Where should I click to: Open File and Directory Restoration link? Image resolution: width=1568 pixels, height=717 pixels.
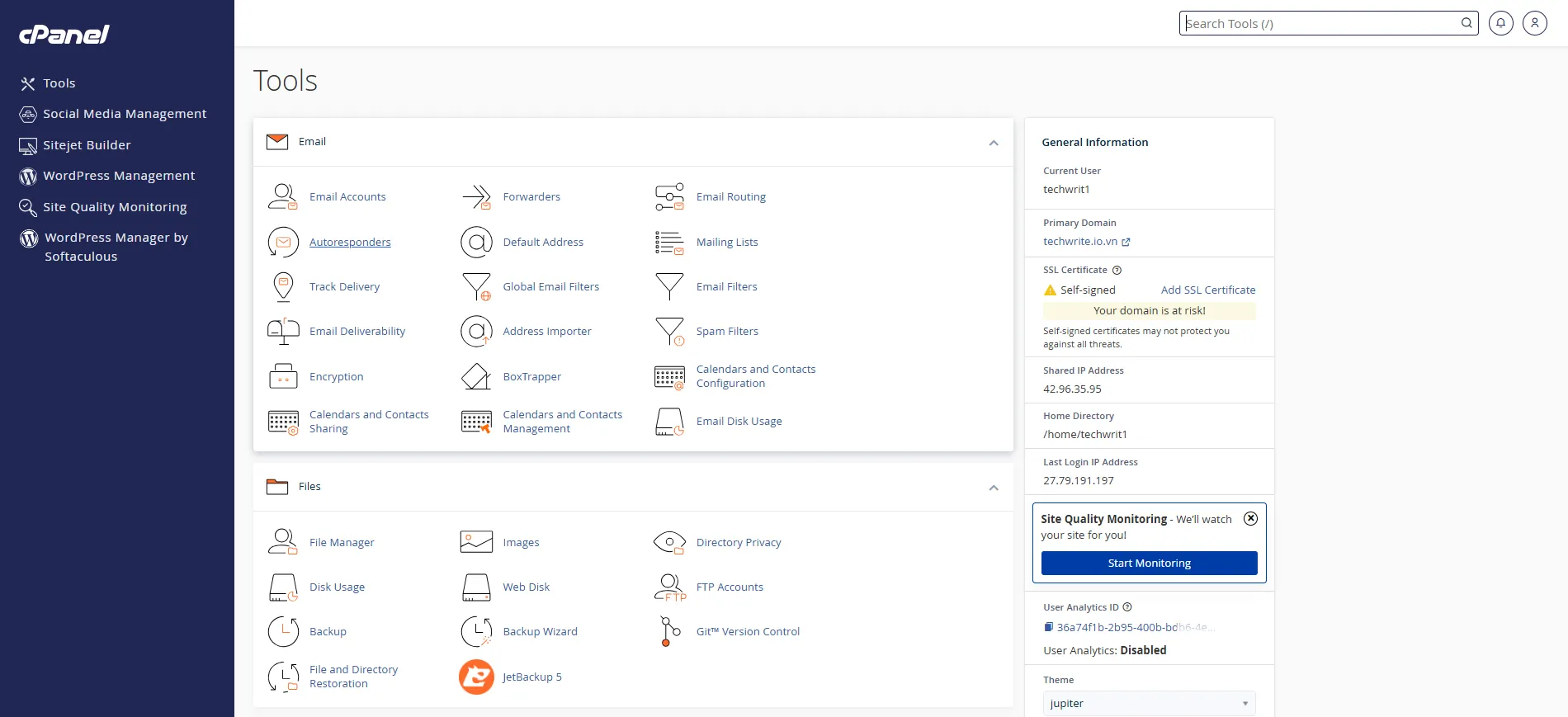pos(353,677)
